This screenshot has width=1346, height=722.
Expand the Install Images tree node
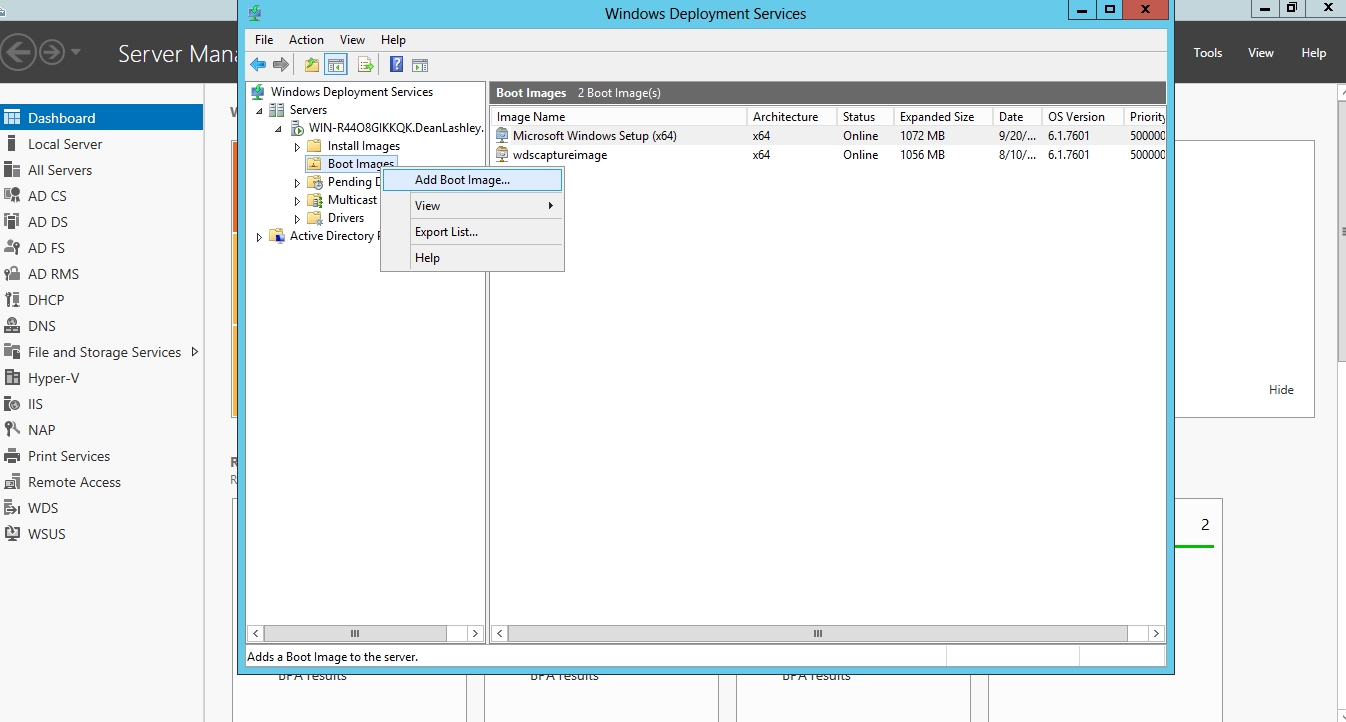point(297,147)
